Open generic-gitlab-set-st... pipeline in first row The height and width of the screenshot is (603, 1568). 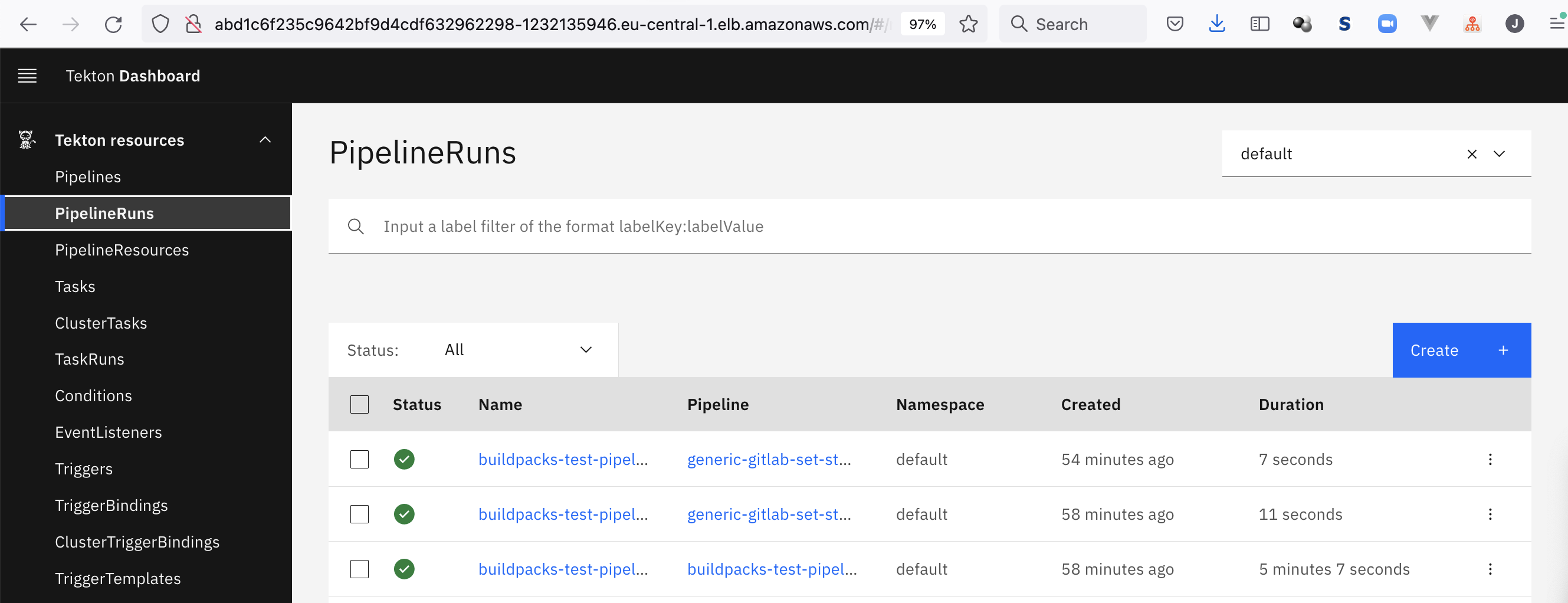[769, 458]
